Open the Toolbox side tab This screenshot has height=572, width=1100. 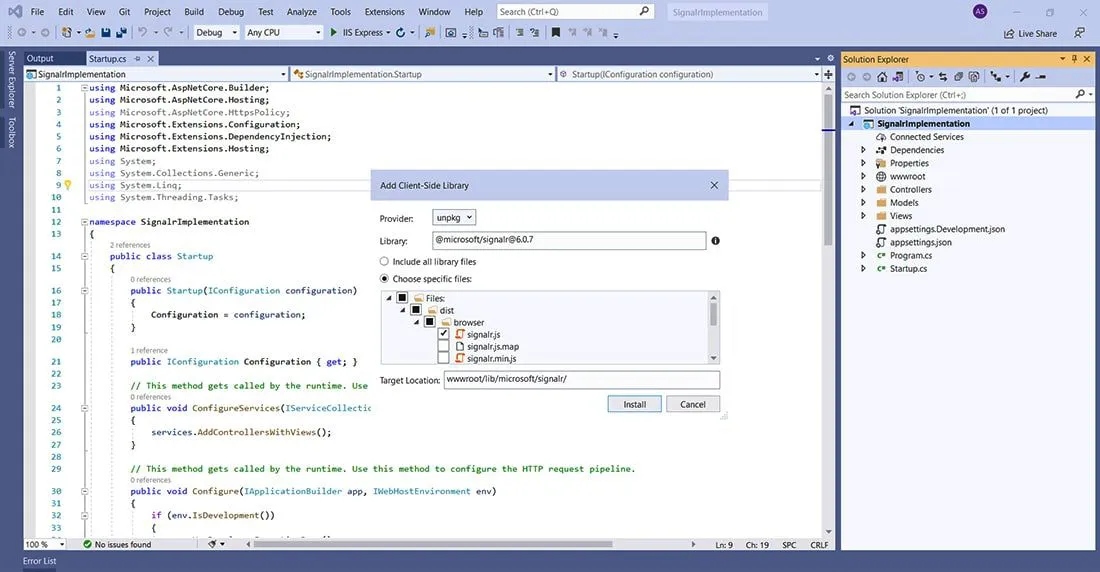(x=11, y=132)
